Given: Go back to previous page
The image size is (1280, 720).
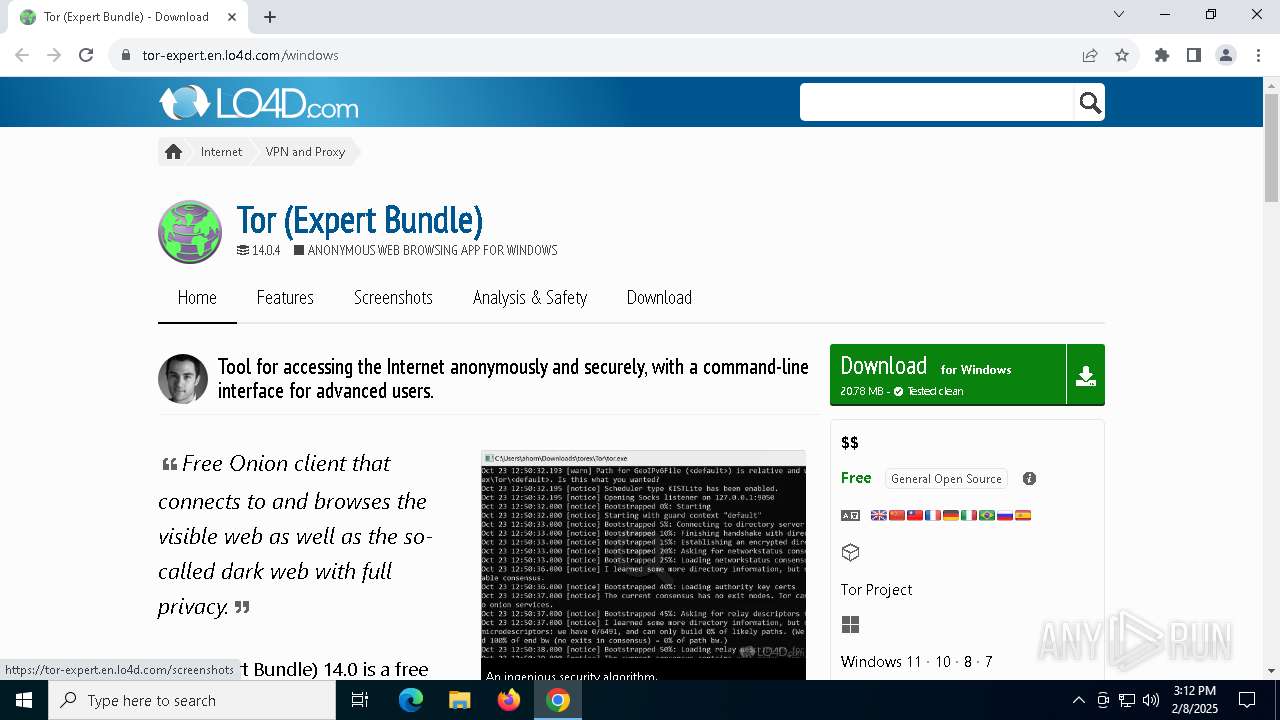Looking at the screenshot, I should 22,55.
